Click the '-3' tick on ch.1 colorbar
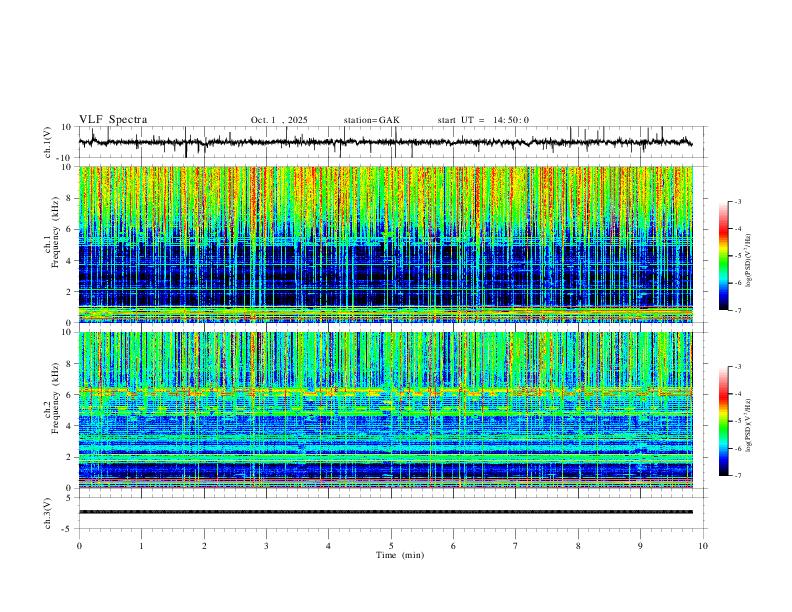 [738, 201]
